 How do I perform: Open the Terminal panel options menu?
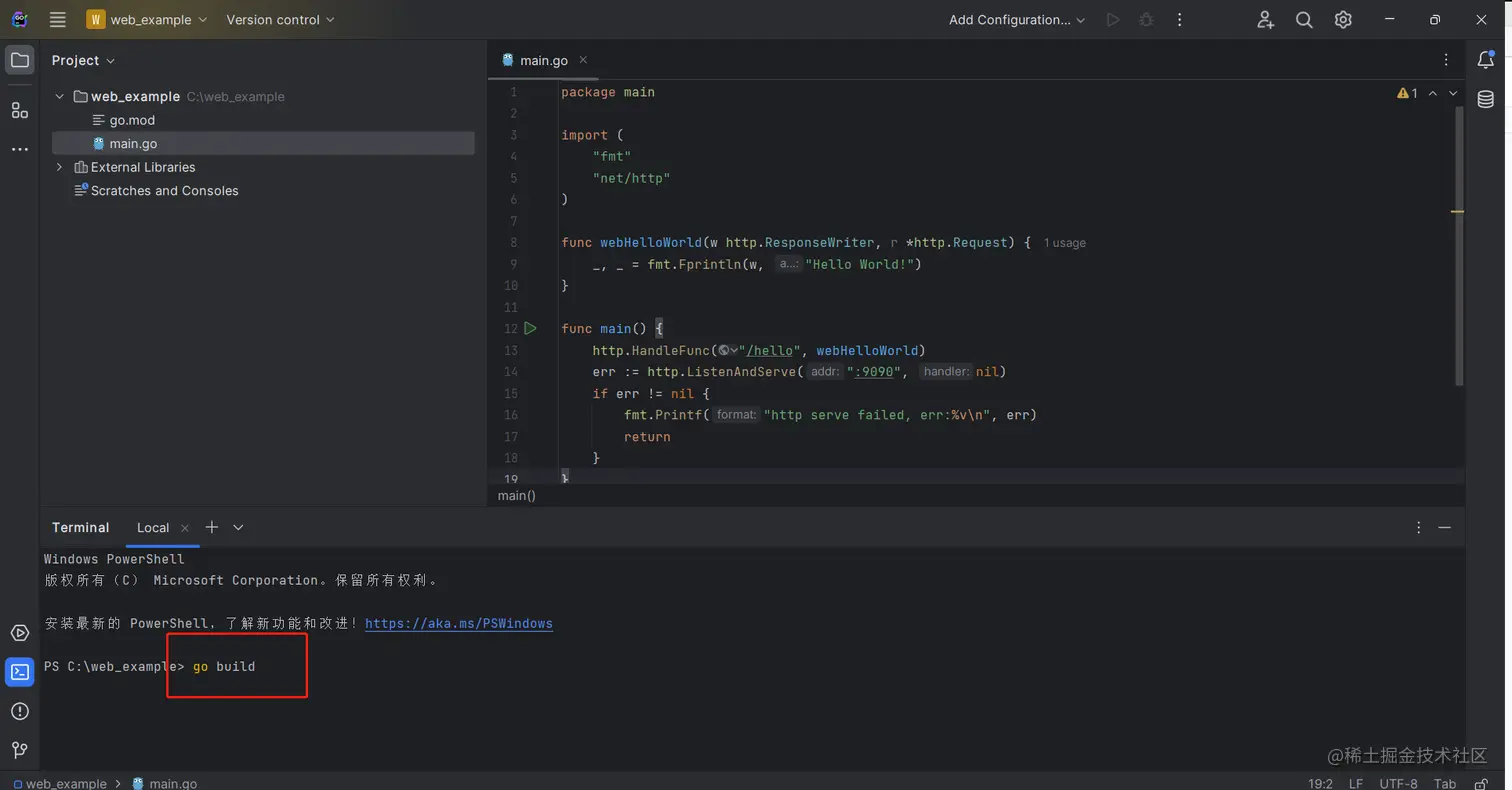(1418, 527)
